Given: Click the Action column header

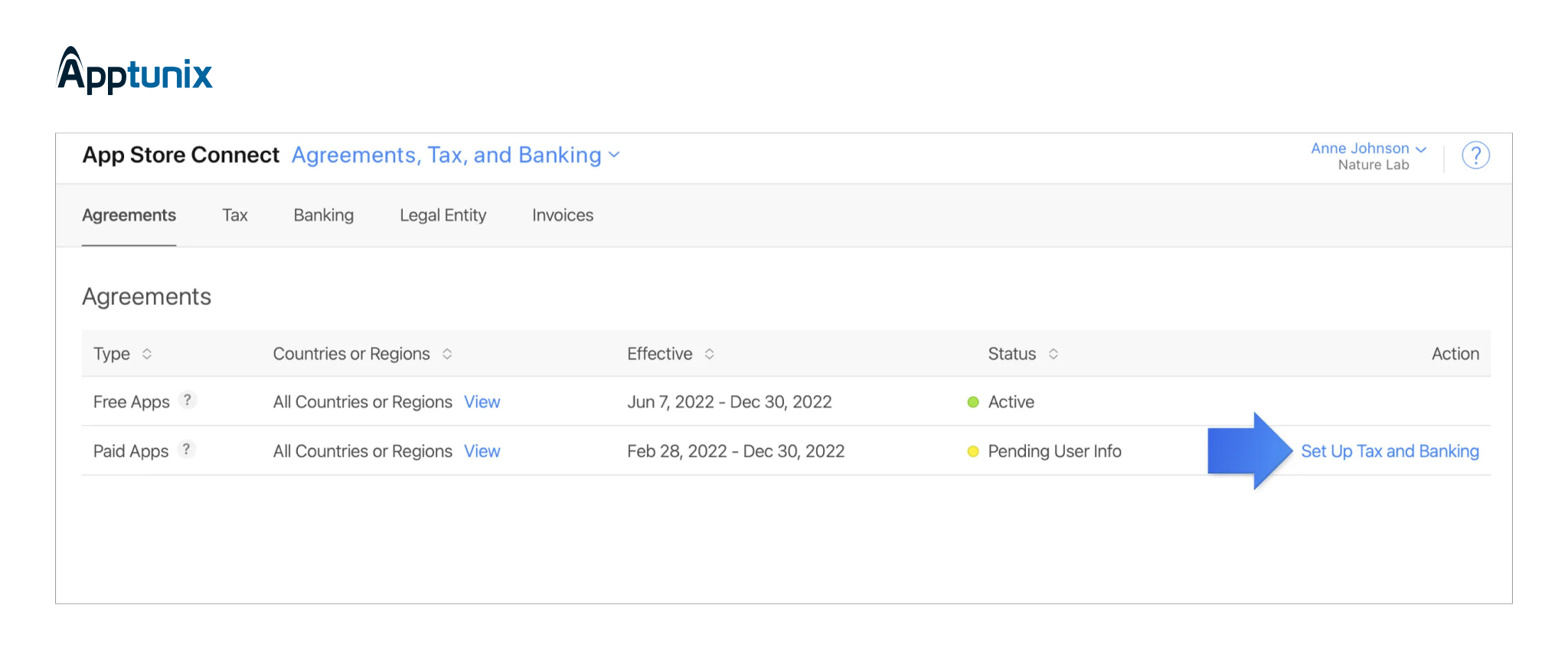Looking at the screenshot, I should [1455, 354].
